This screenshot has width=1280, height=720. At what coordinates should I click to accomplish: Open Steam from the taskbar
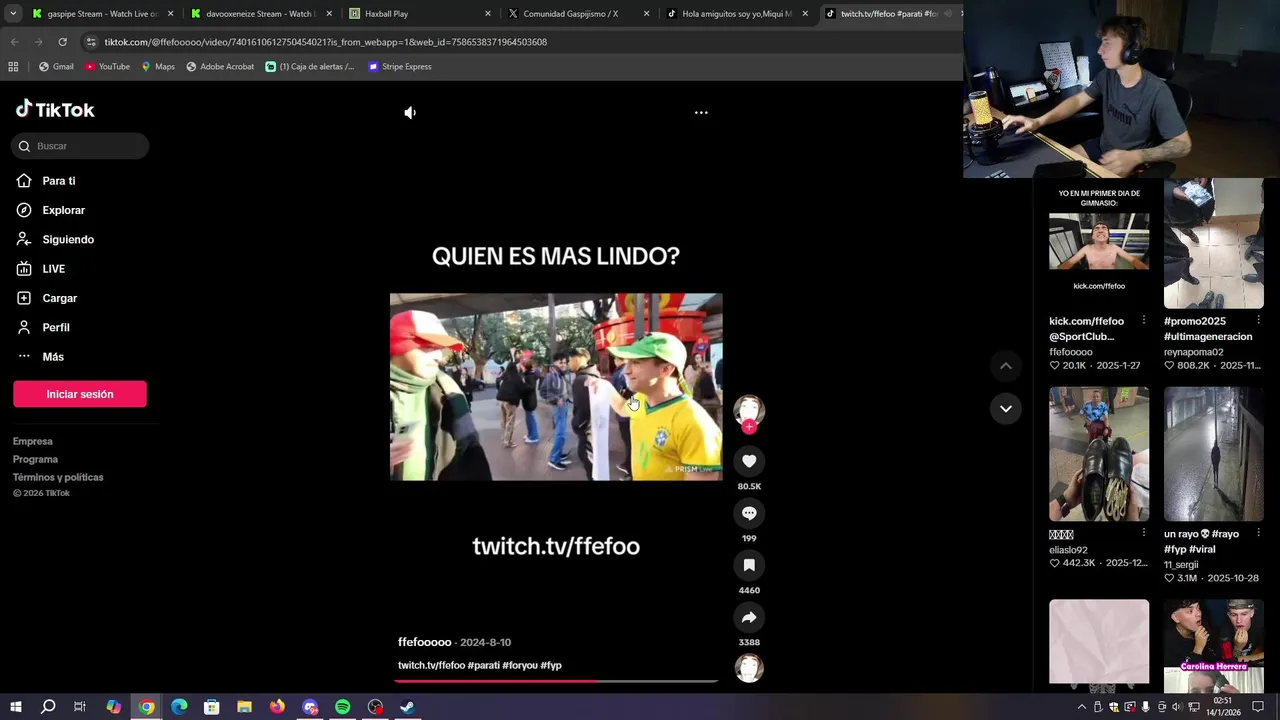tap(407, 707)
